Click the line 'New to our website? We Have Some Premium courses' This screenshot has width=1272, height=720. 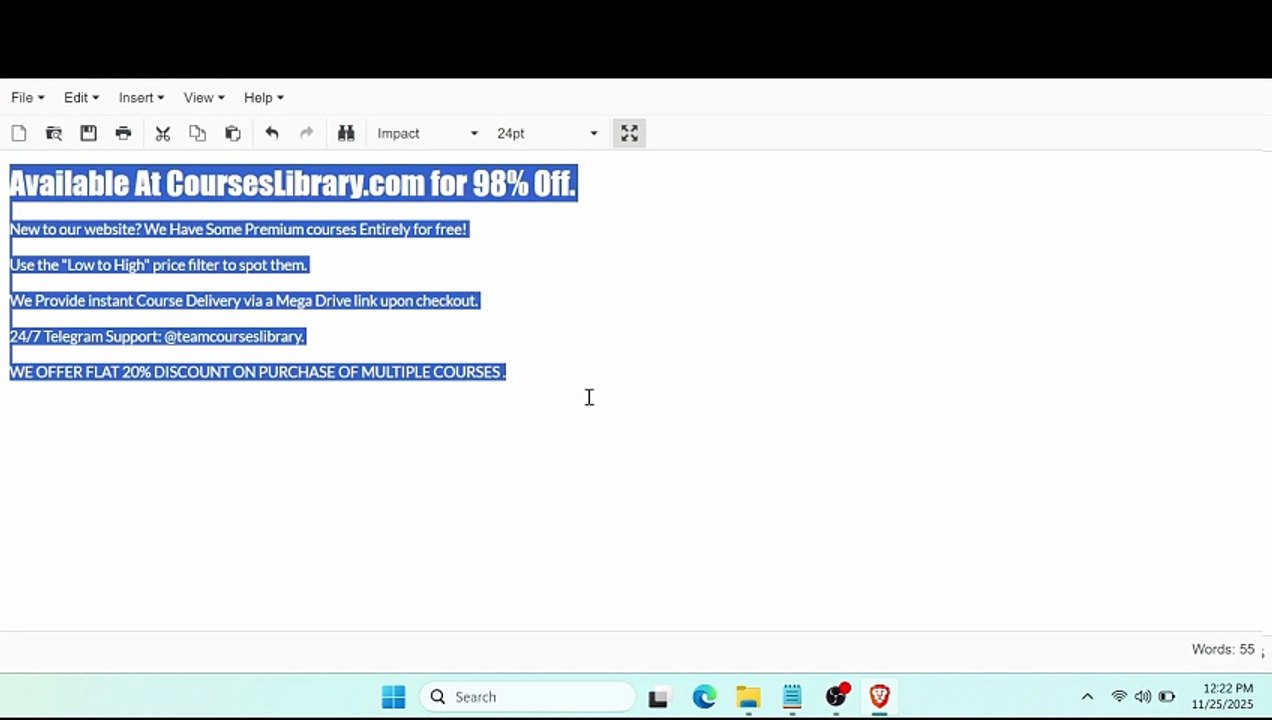[238, 229]
